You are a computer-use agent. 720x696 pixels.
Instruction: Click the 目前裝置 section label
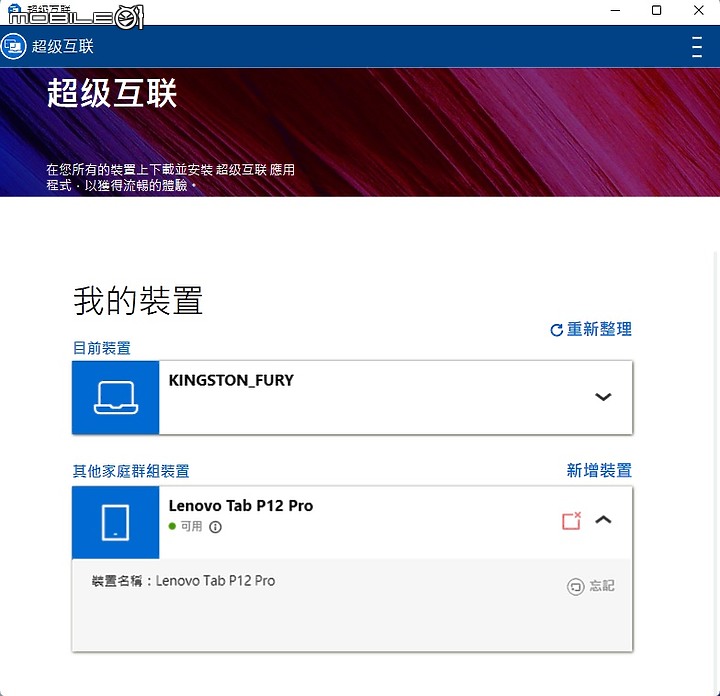pos(101,348)
